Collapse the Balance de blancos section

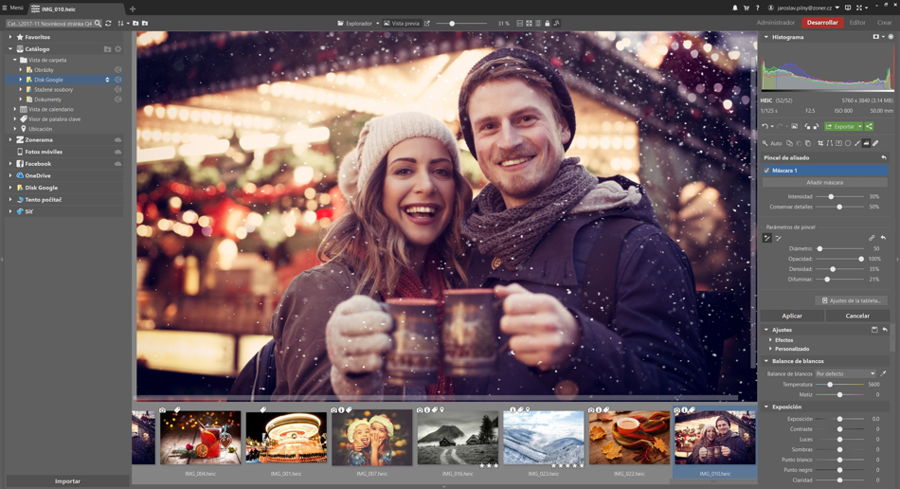tap(766, 361)
